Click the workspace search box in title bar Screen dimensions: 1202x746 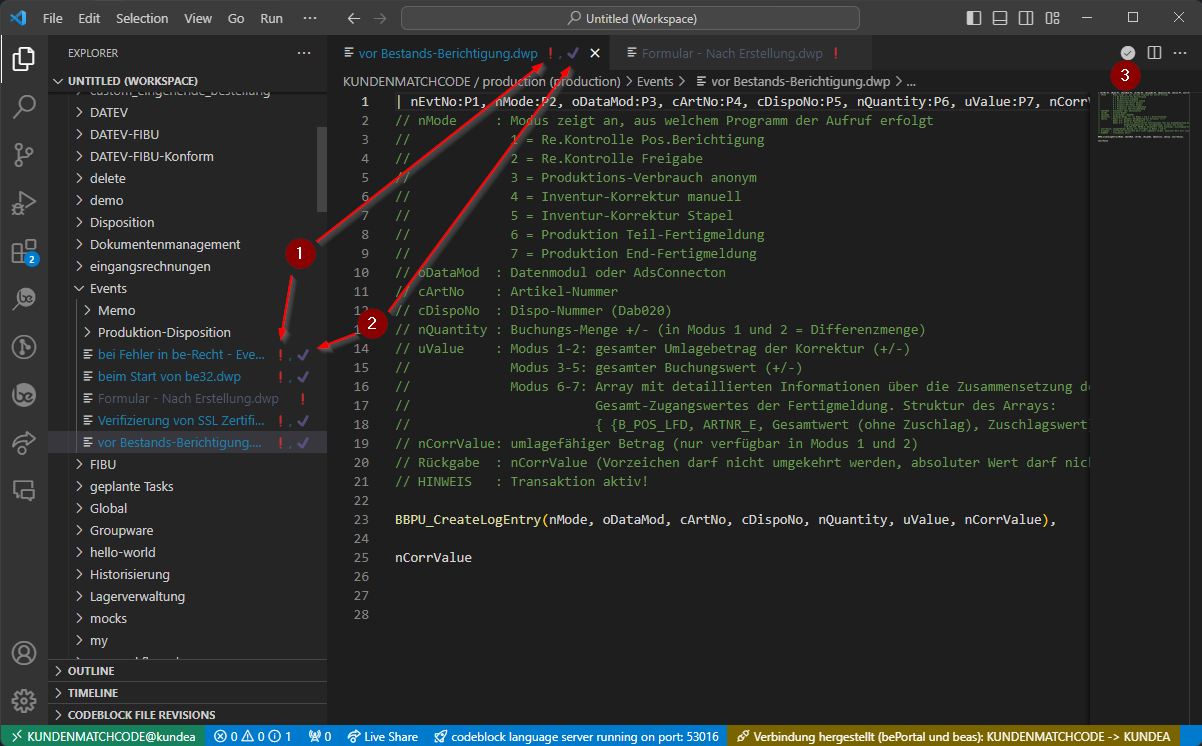(x=631, y=18)
